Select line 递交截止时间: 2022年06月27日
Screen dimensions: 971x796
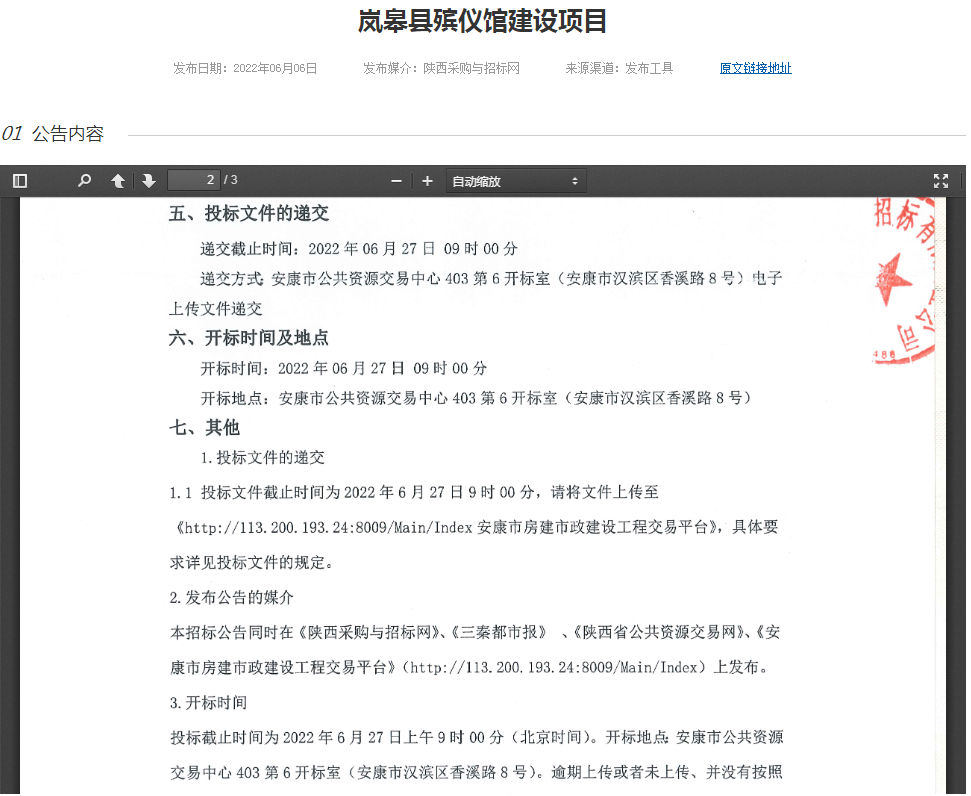click(x=359, y=249)
